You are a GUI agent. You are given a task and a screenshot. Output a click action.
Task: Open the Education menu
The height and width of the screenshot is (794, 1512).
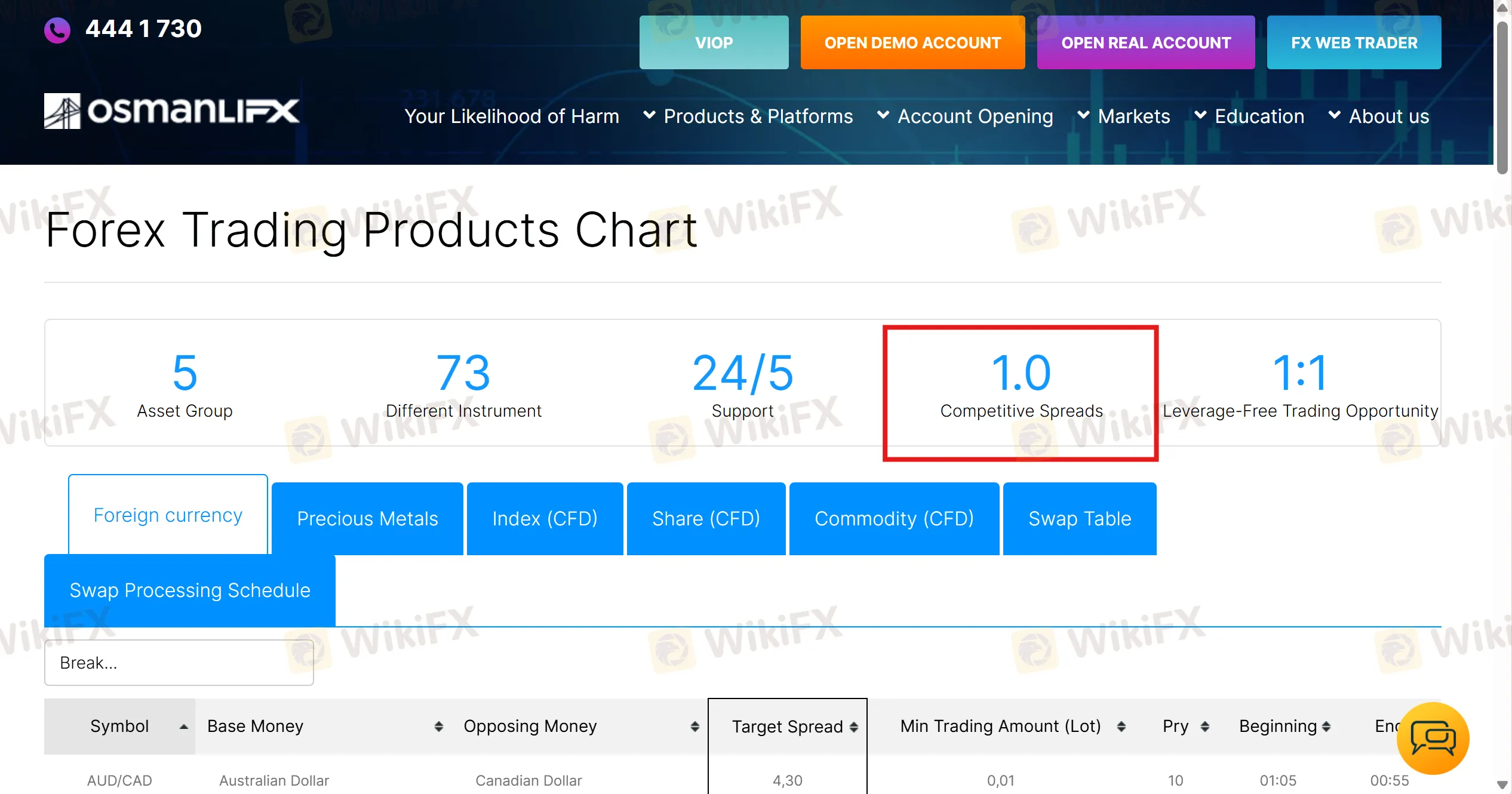1249,116
